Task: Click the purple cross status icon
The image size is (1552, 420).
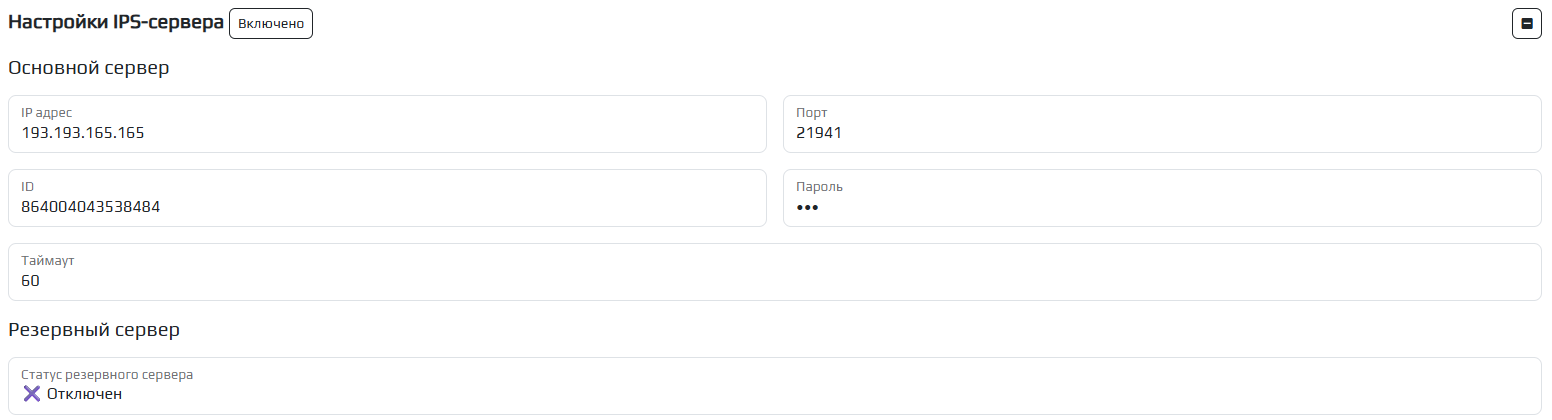Action: 32,394
